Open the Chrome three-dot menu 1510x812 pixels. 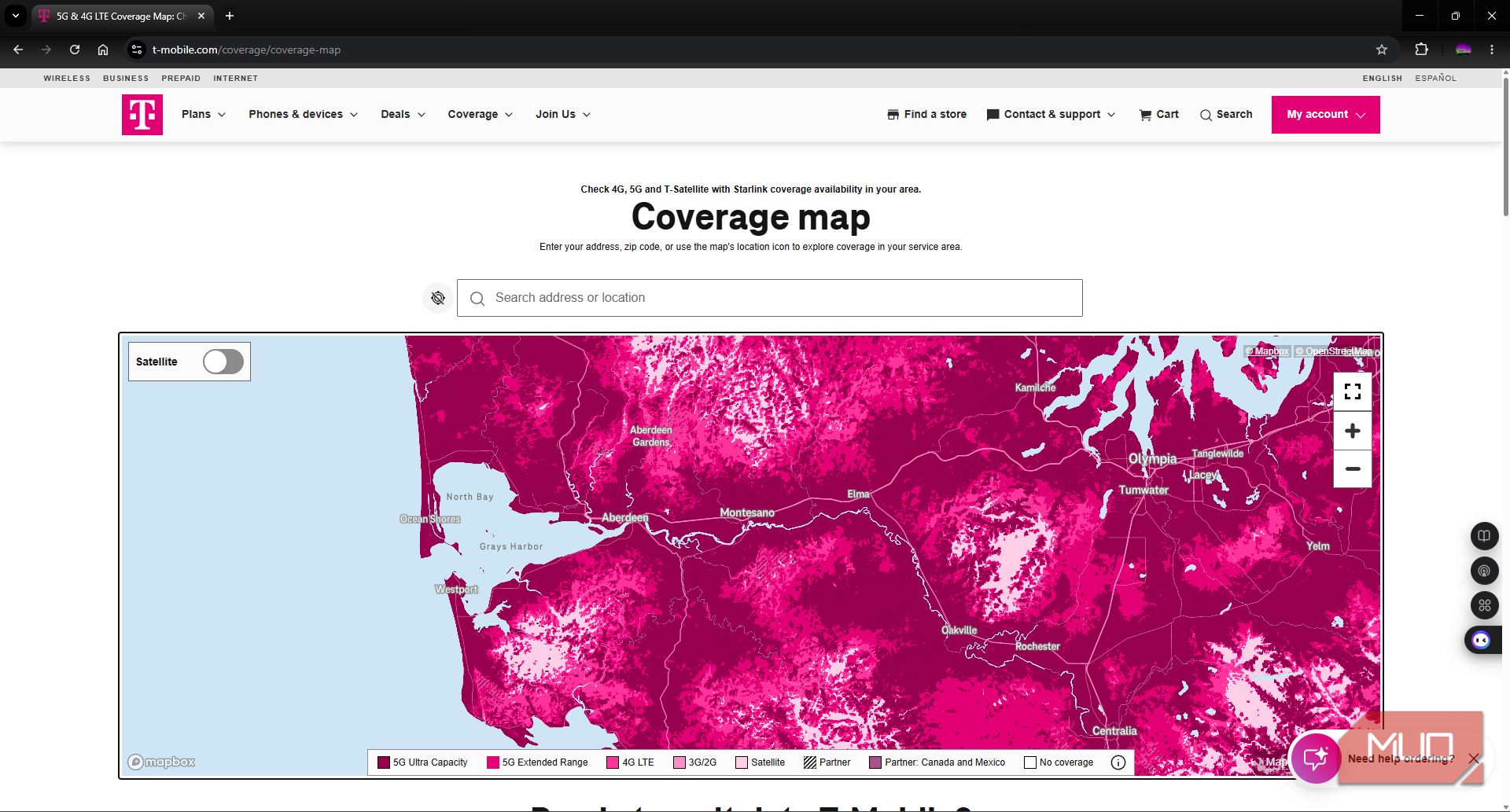pos(1492,50)
